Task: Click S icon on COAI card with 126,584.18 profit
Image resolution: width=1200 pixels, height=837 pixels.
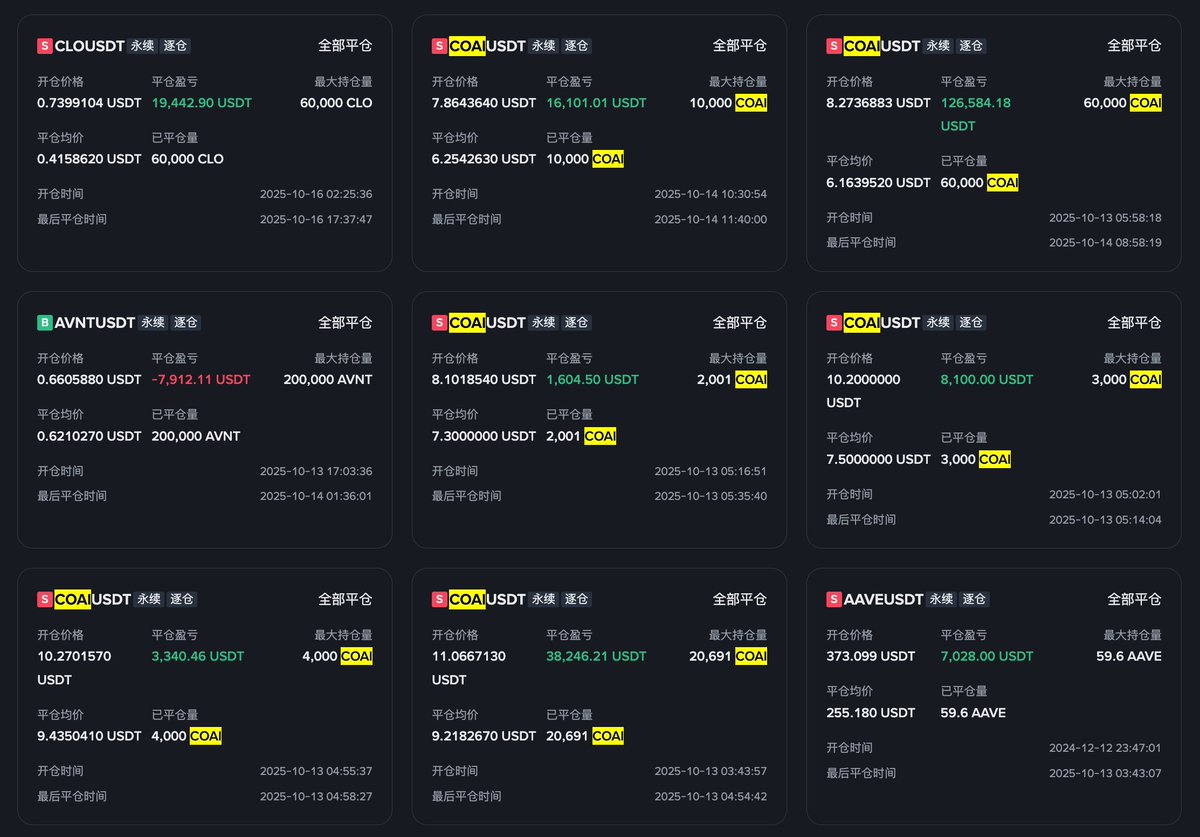Action: pyautogui.click(x=834, y=46)
